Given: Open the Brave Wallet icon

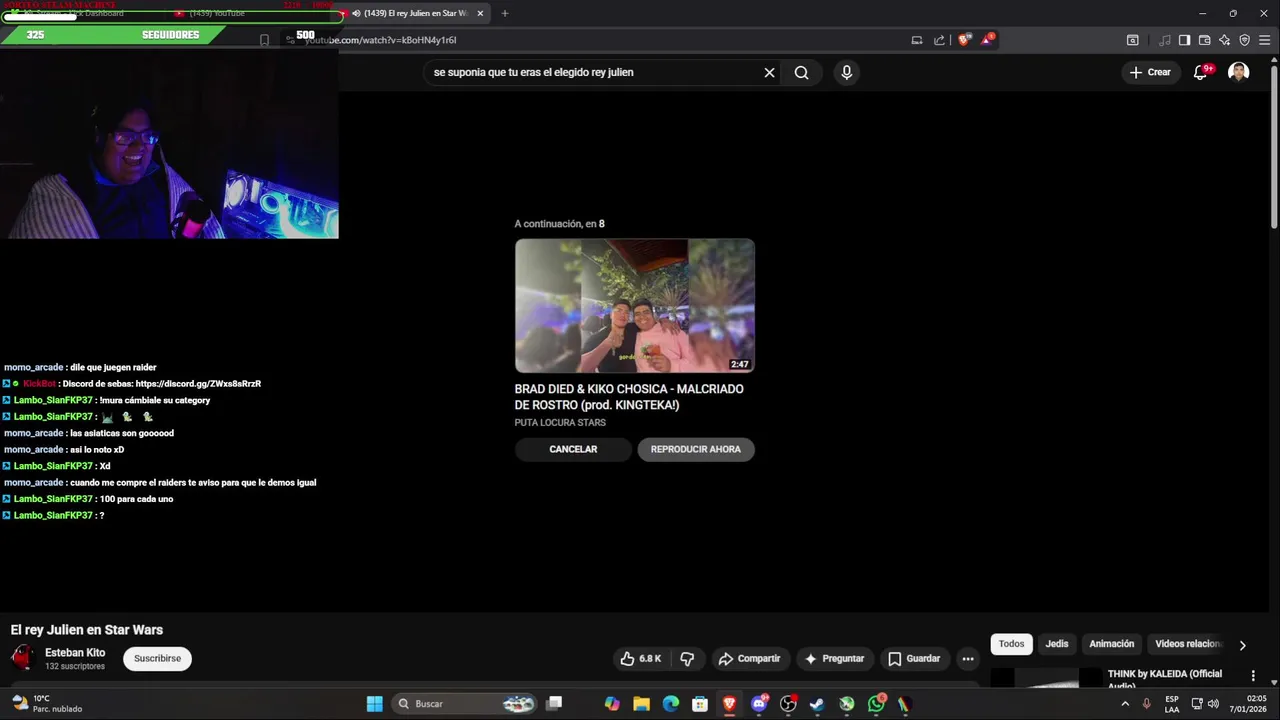Looking at the screenshot, I should click(1204, 40).
